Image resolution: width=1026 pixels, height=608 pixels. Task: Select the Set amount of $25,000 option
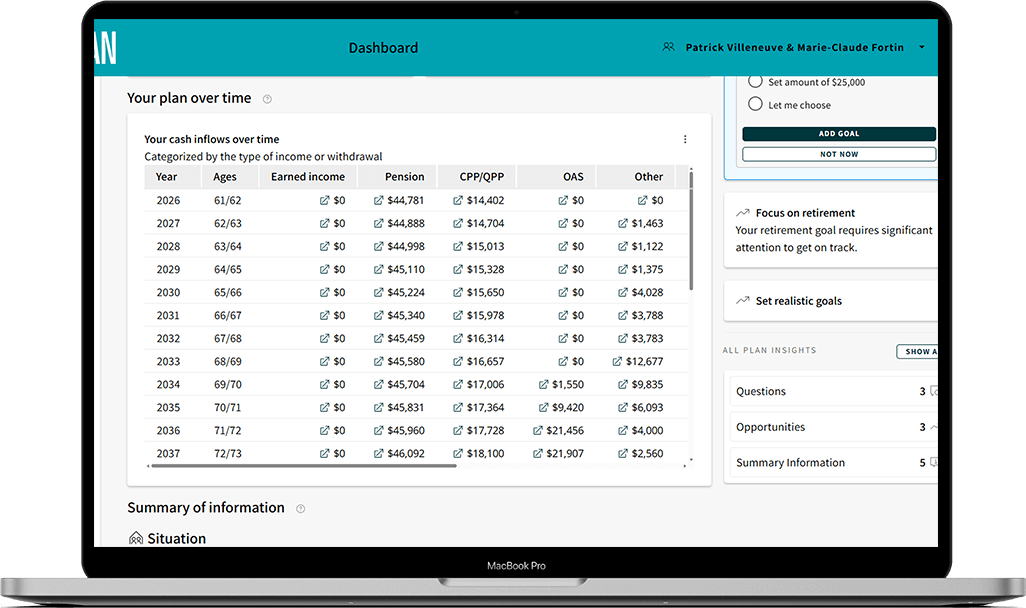pos(755,81)
